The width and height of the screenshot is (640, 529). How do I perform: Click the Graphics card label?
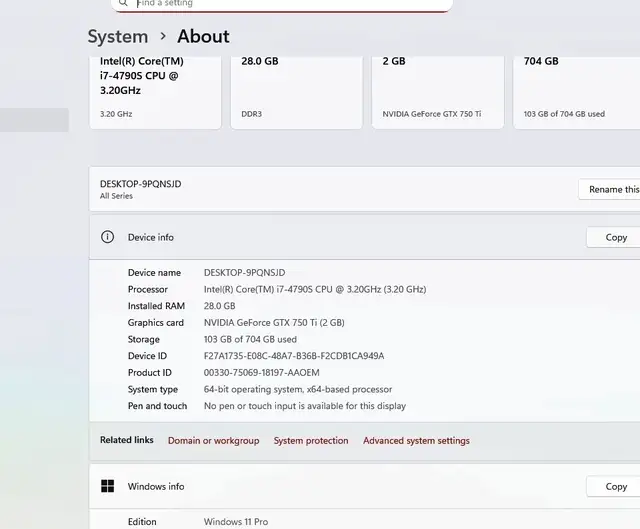click(x=156, y=323)
